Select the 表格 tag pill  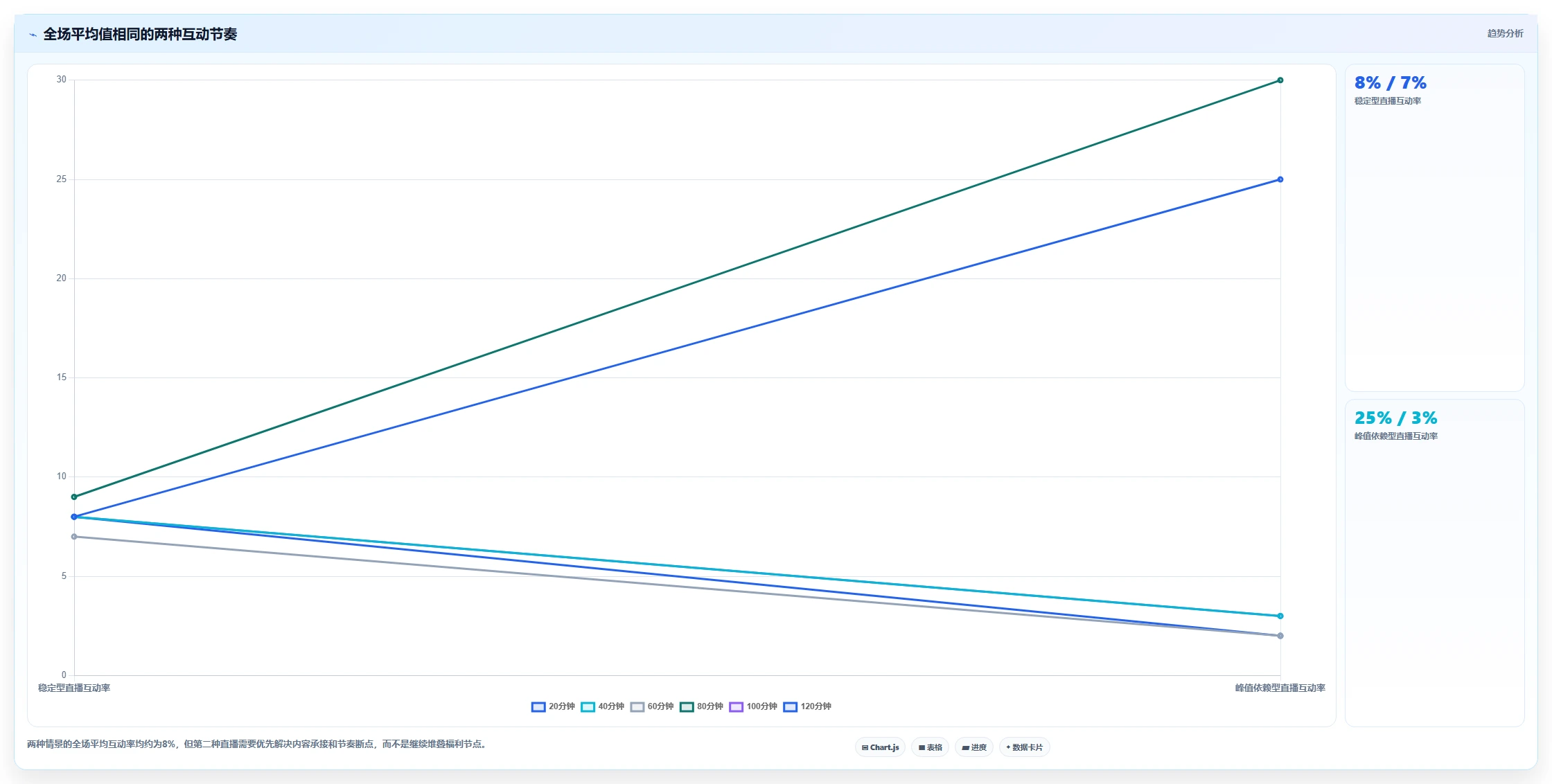pos(931,747)
